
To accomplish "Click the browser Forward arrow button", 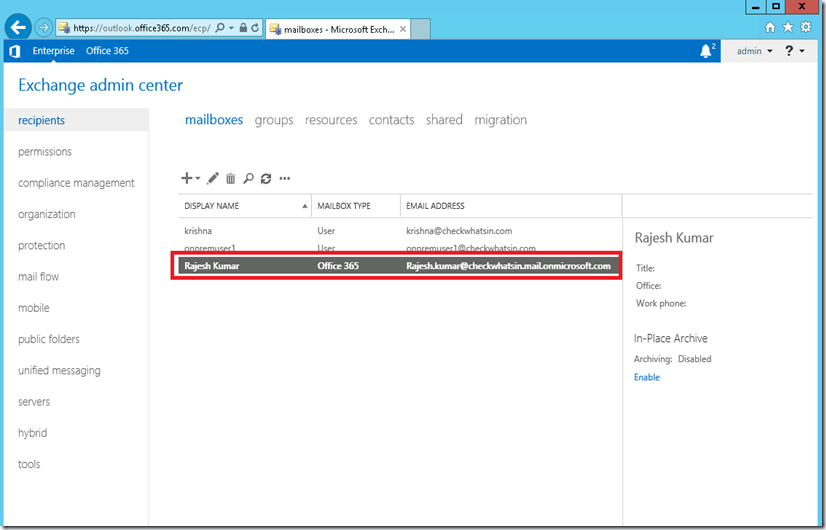I will coord(44,27).
